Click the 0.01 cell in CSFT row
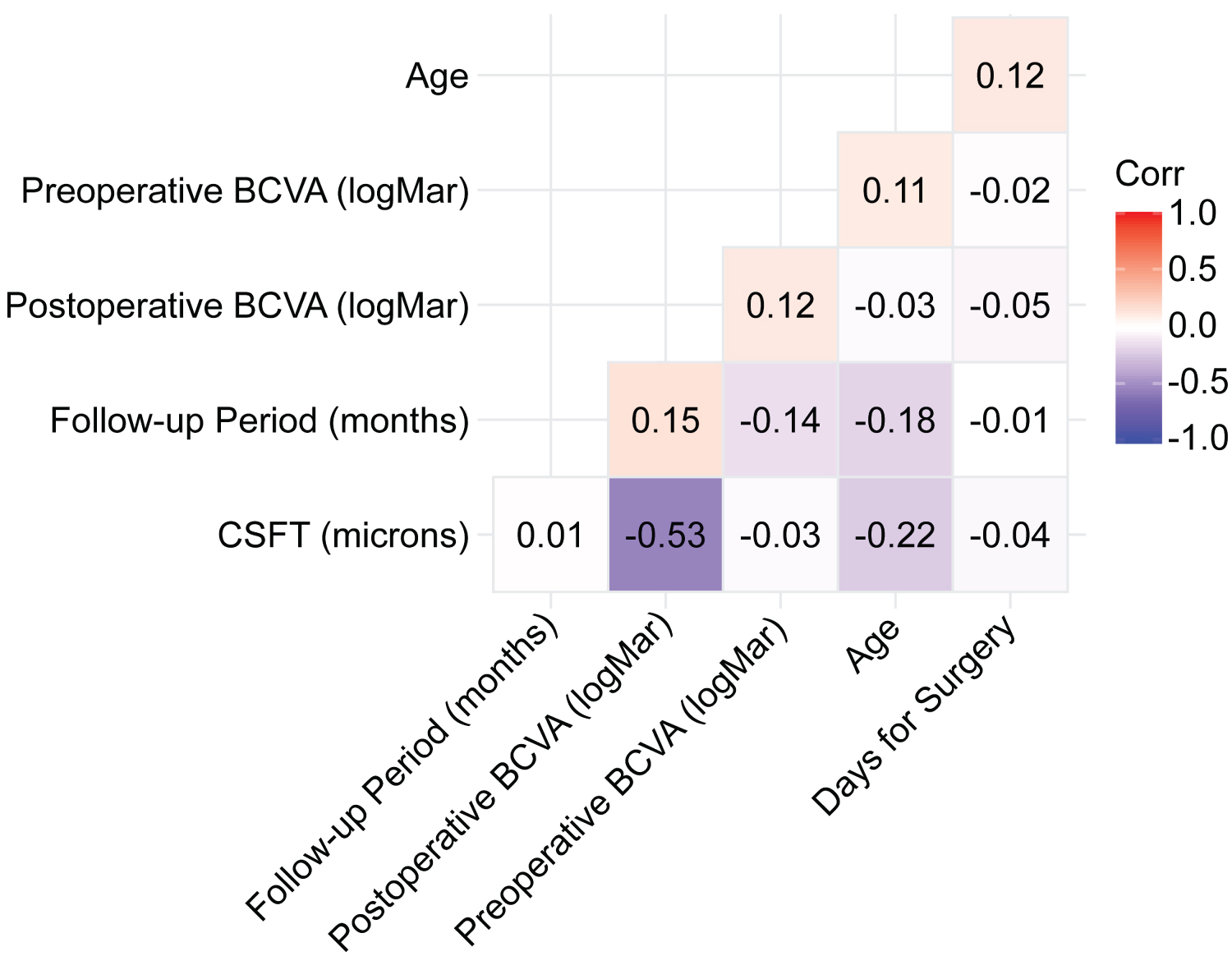The height and width of the screenshot is (956, 1232). 550,535
